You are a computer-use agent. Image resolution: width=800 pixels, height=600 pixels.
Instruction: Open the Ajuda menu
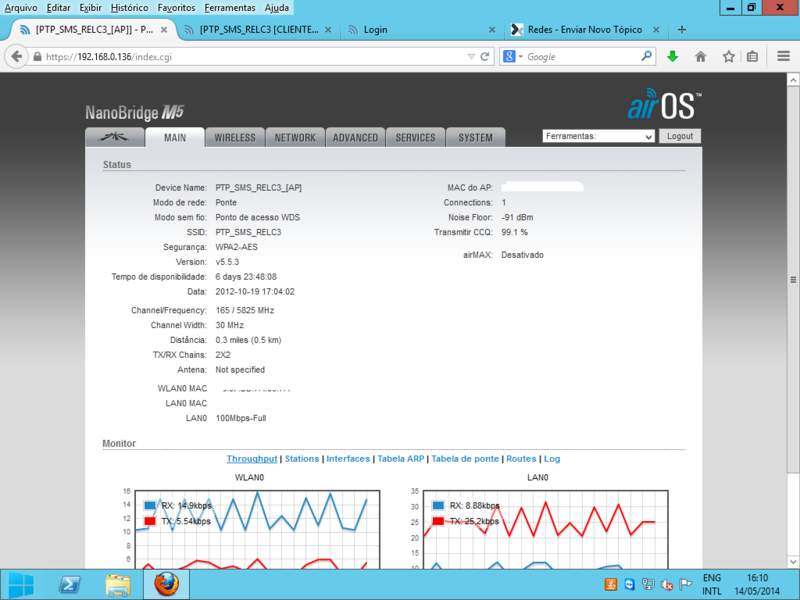point(277,8)
